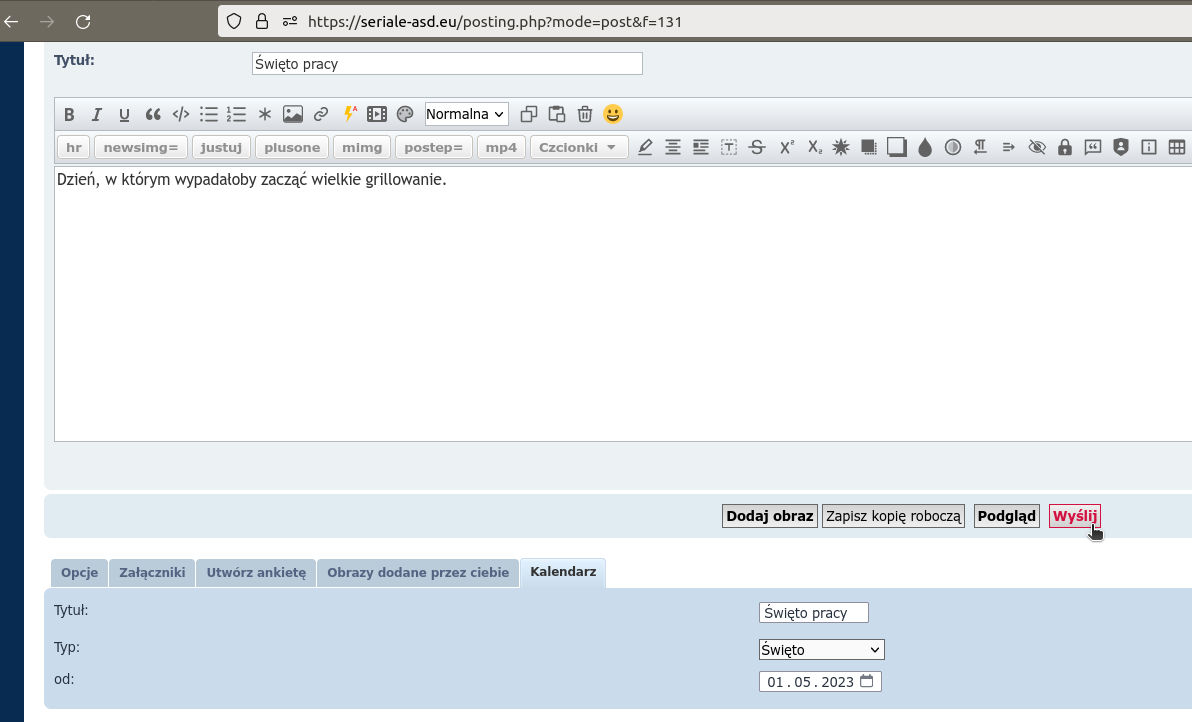Switch to the Załączniki tab

(152, 573)
